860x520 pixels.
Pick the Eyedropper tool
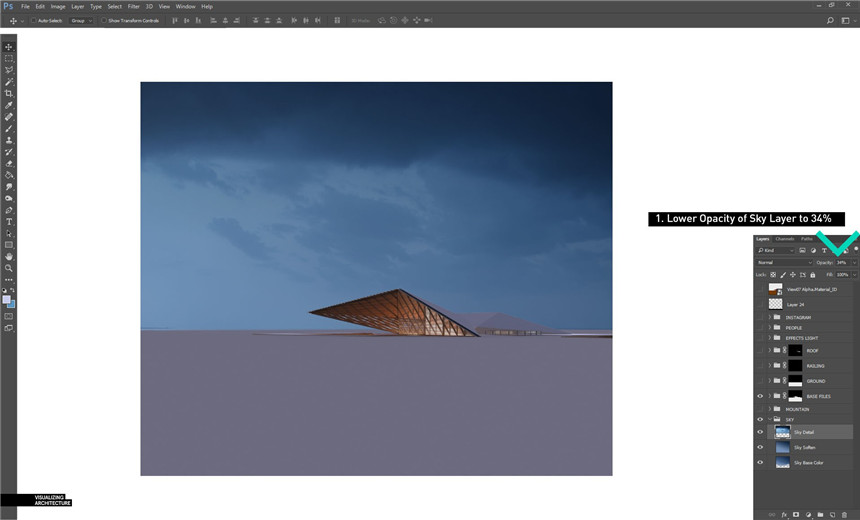click(x=9, y=105)
